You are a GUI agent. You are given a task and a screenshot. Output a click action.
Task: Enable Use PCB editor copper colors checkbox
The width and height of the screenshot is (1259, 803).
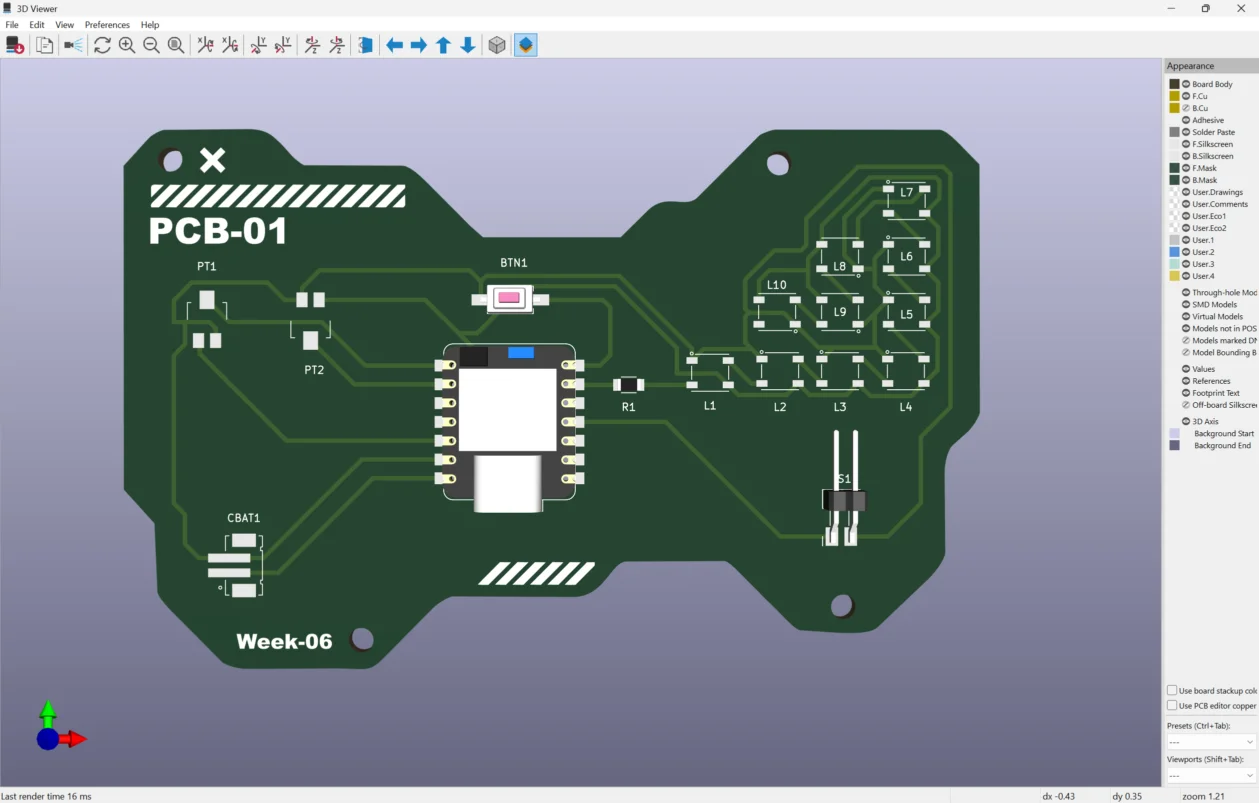[1172, 706]
